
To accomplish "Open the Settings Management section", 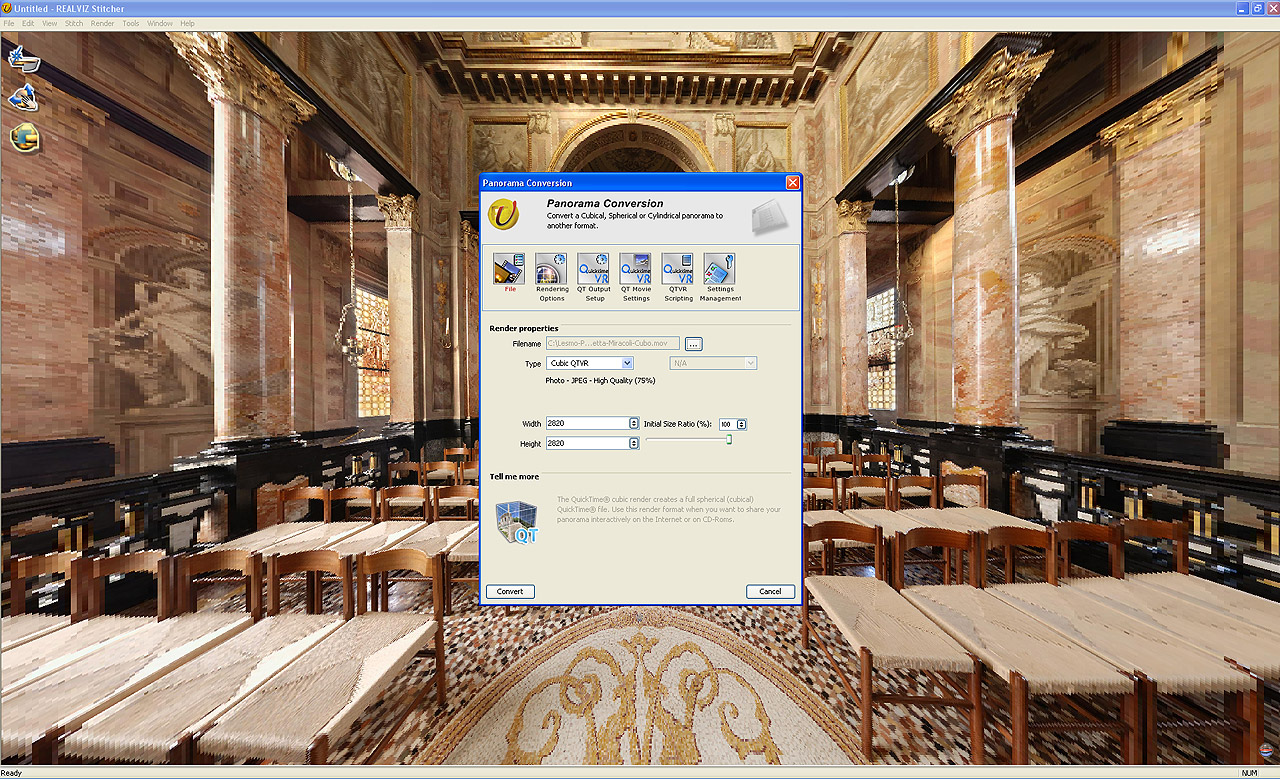I will point(719,269).
